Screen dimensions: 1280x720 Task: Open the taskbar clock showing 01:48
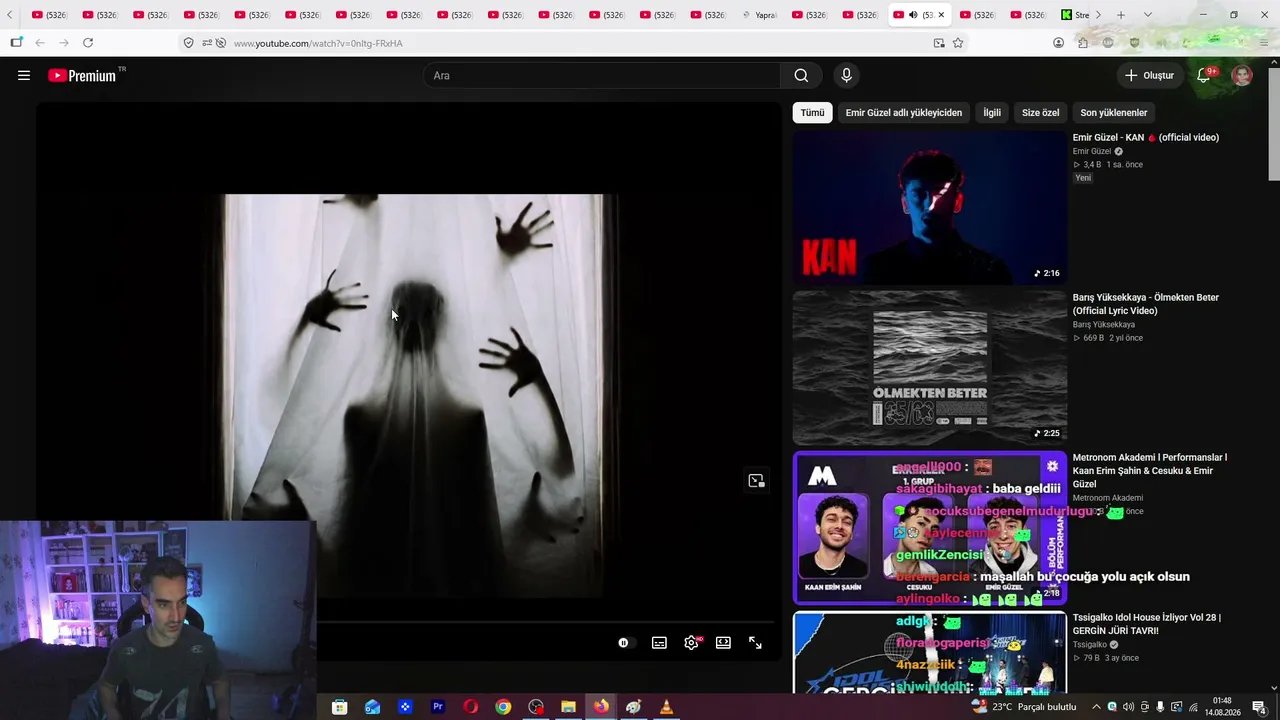(1222, 707)
